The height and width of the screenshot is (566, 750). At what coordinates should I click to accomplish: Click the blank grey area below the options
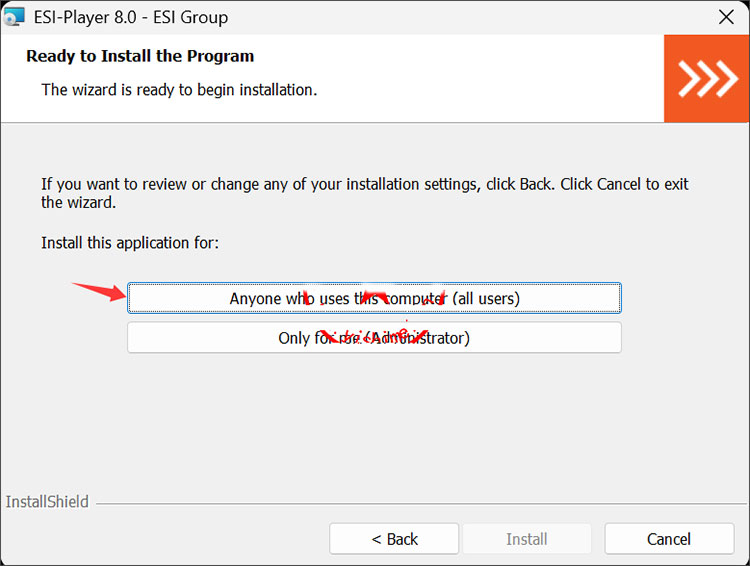(x=374, y=420)
